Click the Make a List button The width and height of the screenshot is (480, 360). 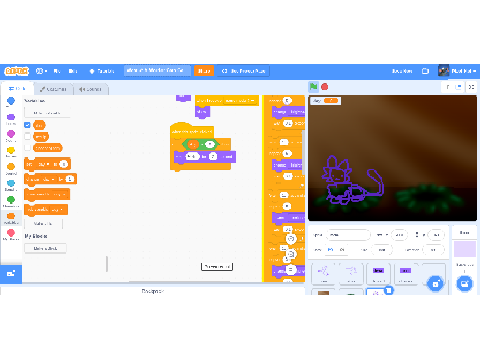(x=43, y=224)
